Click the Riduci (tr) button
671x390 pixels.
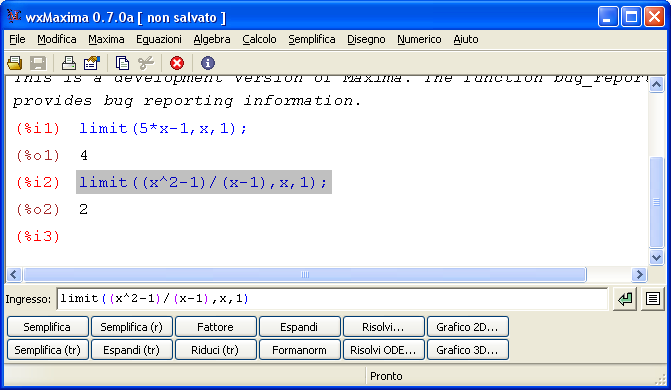click(215, 350)
